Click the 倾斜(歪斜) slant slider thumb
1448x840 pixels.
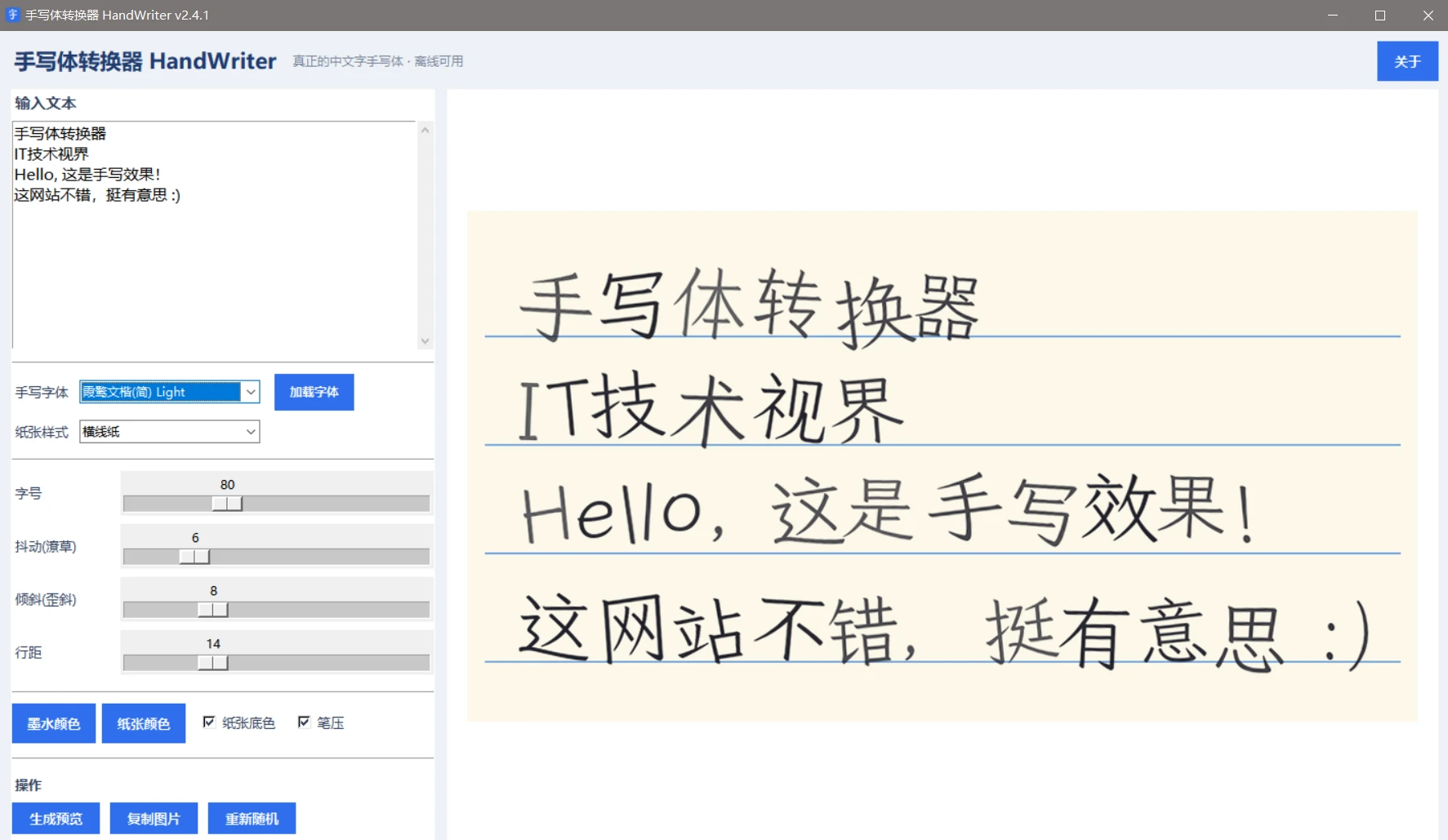point(213,610)
